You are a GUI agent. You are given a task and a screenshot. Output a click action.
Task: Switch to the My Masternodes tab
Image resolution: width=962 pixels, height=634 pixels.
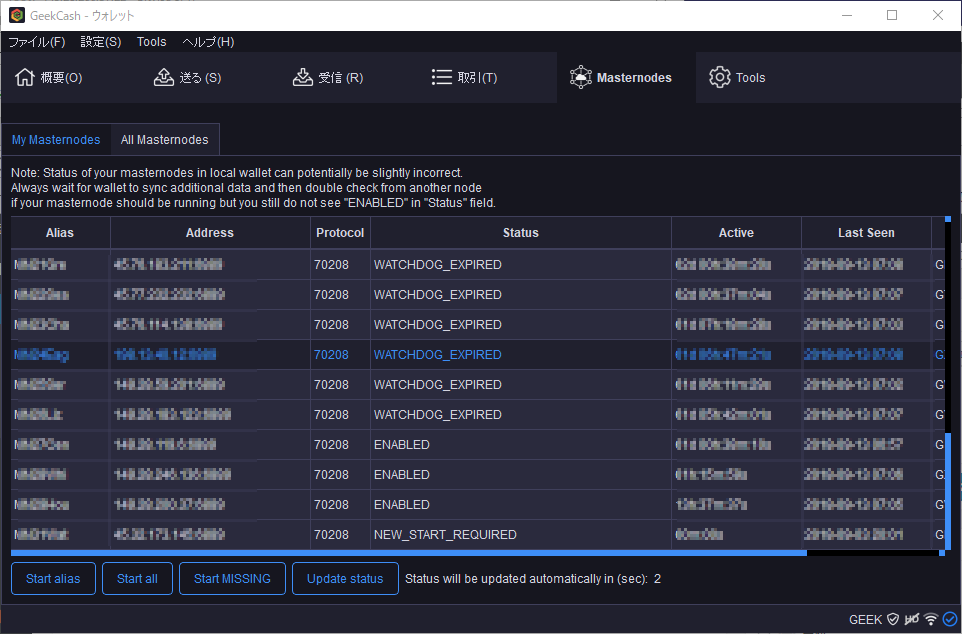pos(56,140)
